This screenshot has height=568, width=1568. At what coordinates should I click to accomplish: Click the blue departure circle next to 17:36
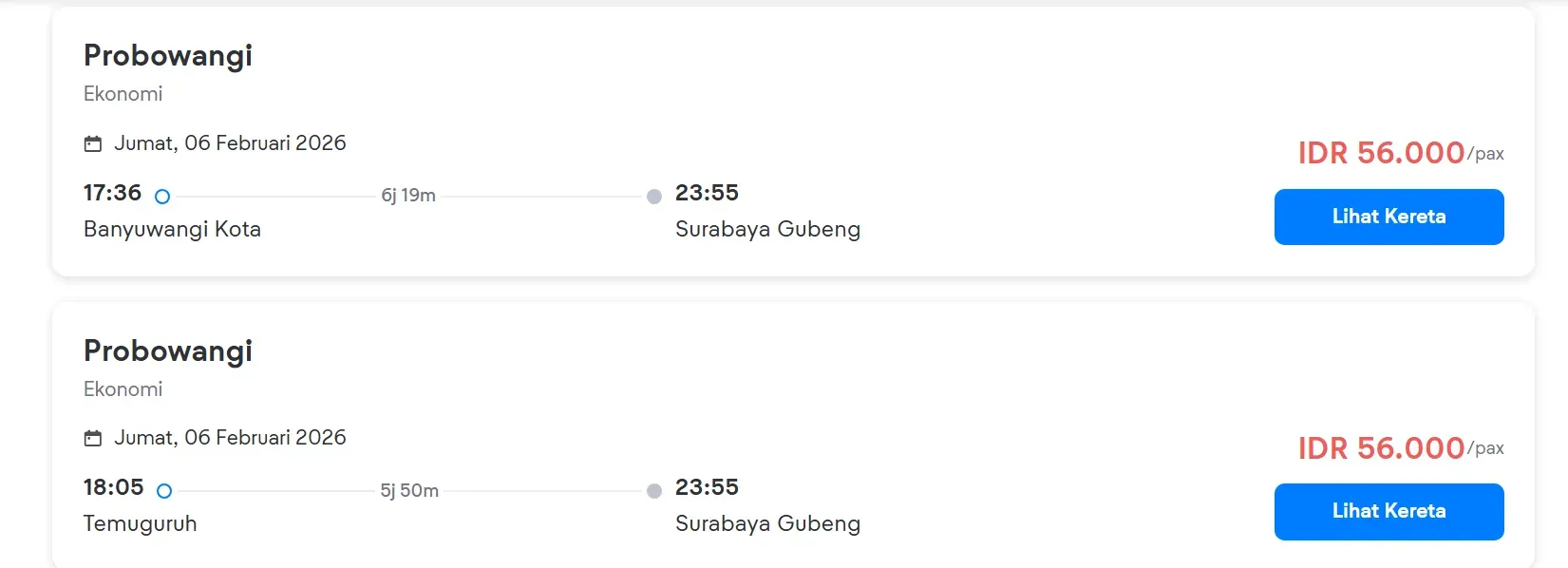162,197
